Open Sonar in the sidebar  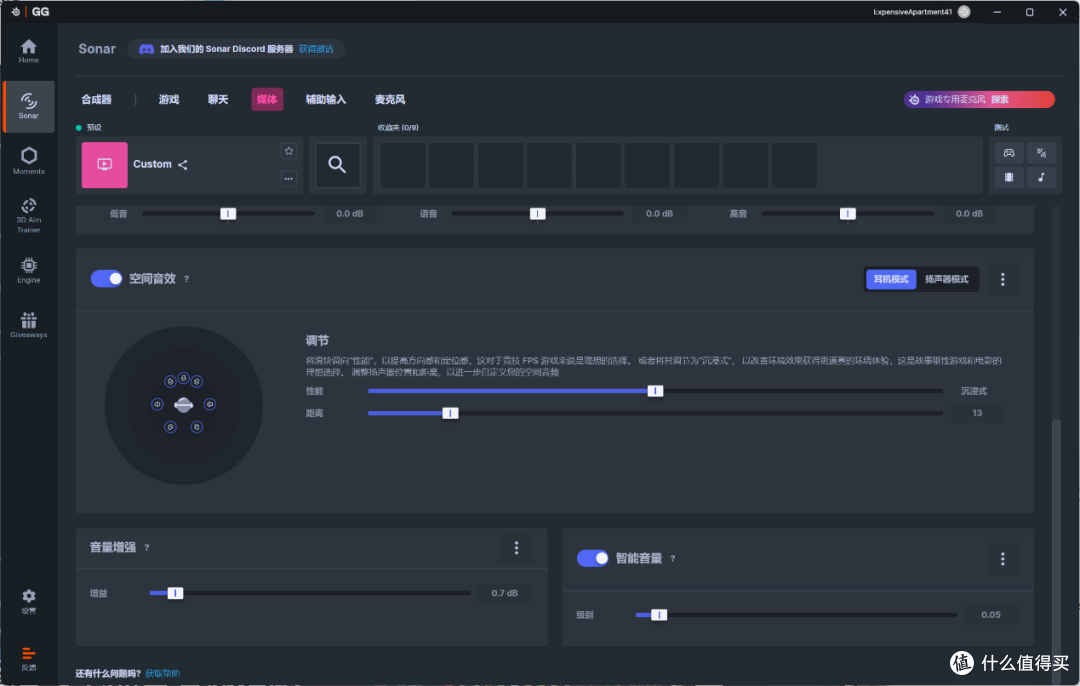28,106
